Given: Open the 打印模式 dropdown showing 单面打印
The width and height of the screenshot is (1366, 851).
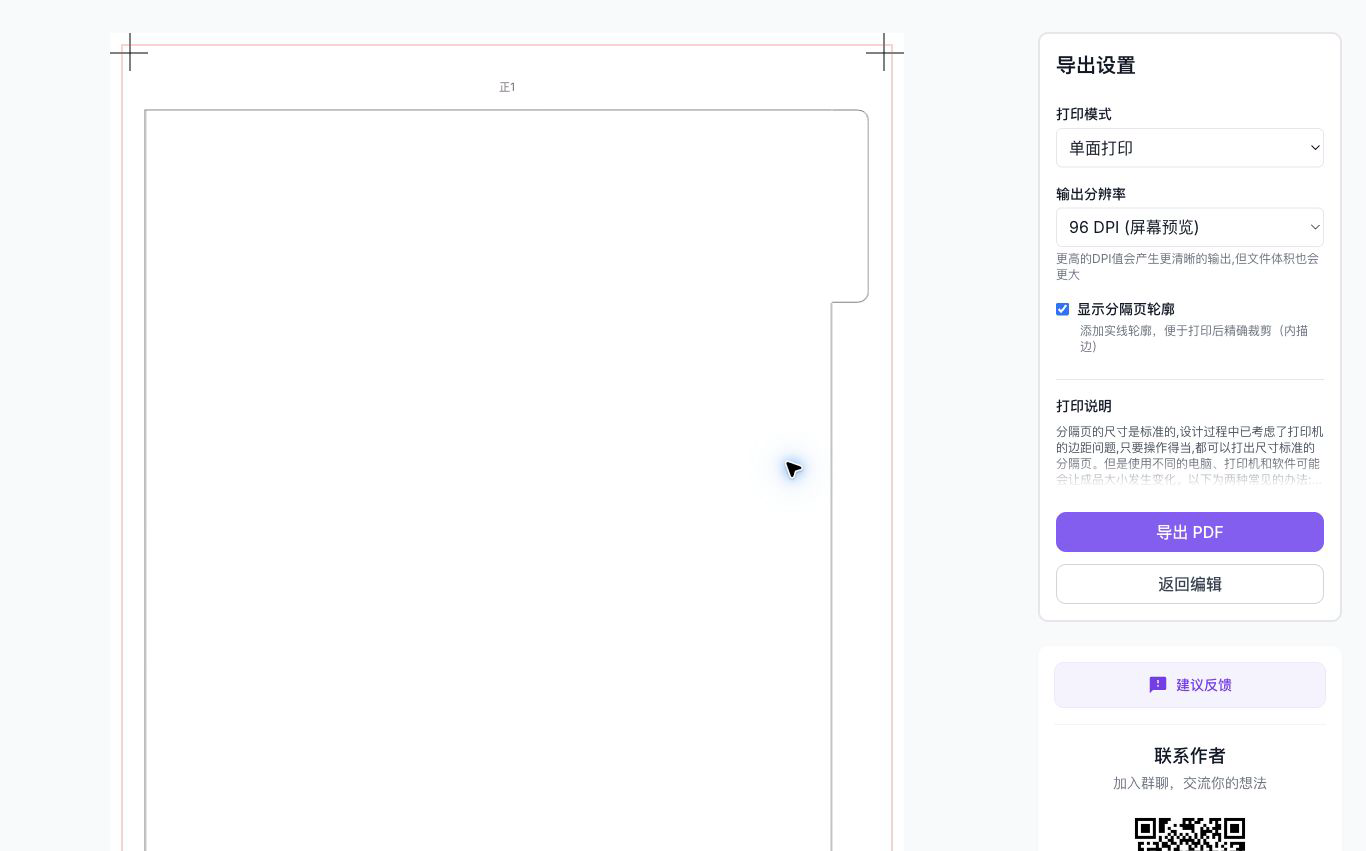Looking at the screenshot, I should point(1190,148).
